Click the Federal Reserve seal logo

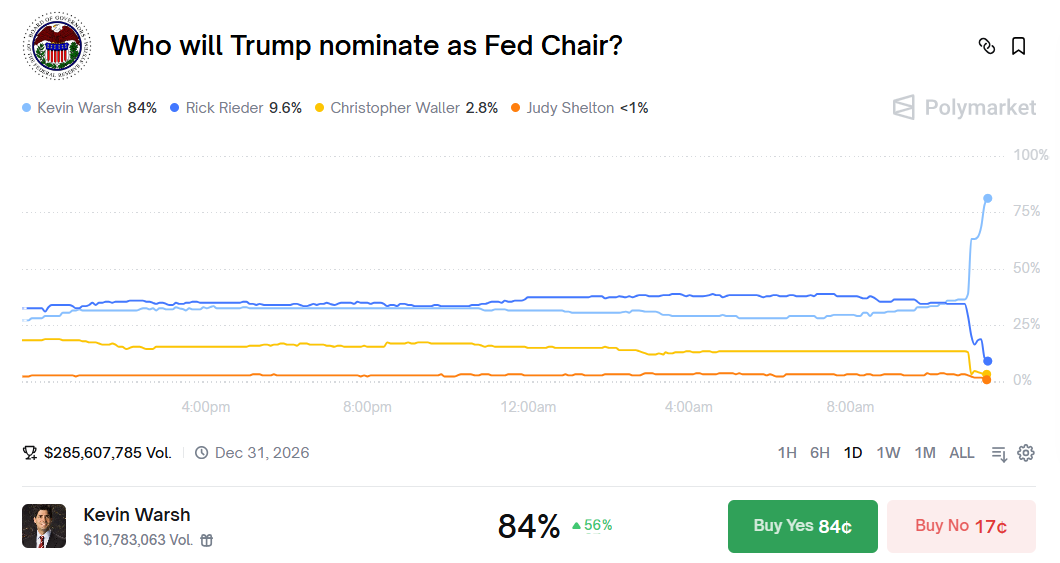click(x=56, y=46)
